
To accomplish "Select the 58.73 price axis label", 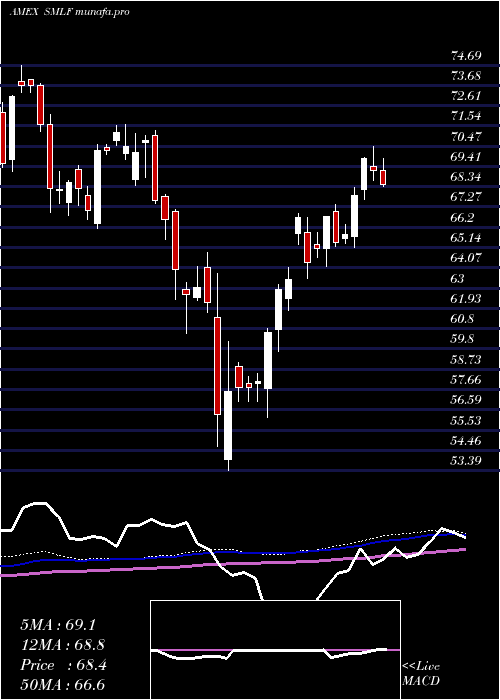I will click(x=466, y=359).
